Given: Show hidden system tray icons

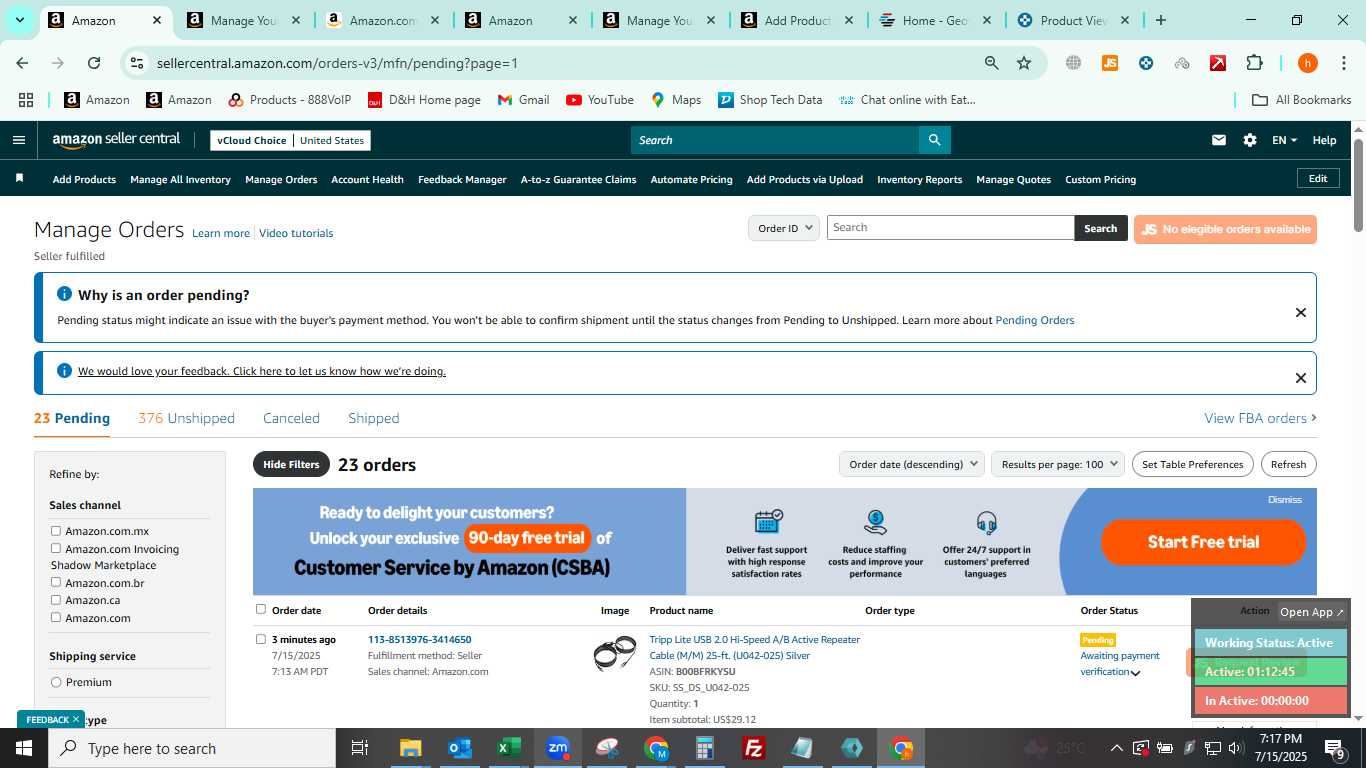Looking at the screenshot, I should pyautogui.click(x=1116, y=748).
